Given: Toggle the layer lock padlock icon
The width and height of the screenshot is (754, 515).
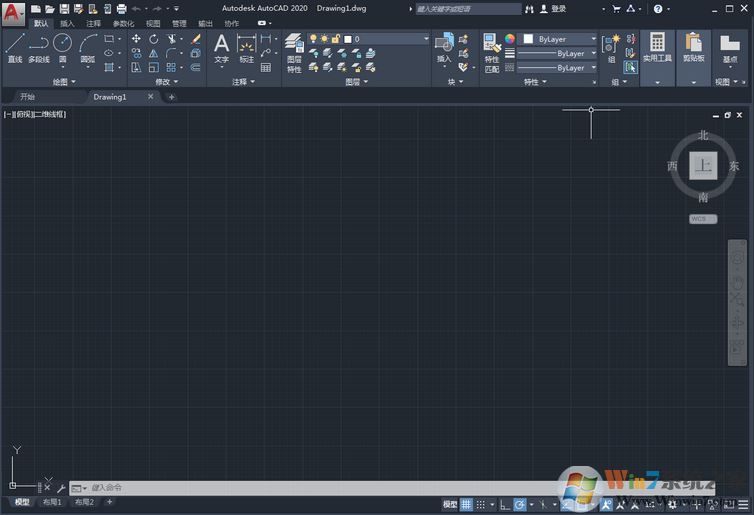Looking at the screenshot, I should coord(336,38).
